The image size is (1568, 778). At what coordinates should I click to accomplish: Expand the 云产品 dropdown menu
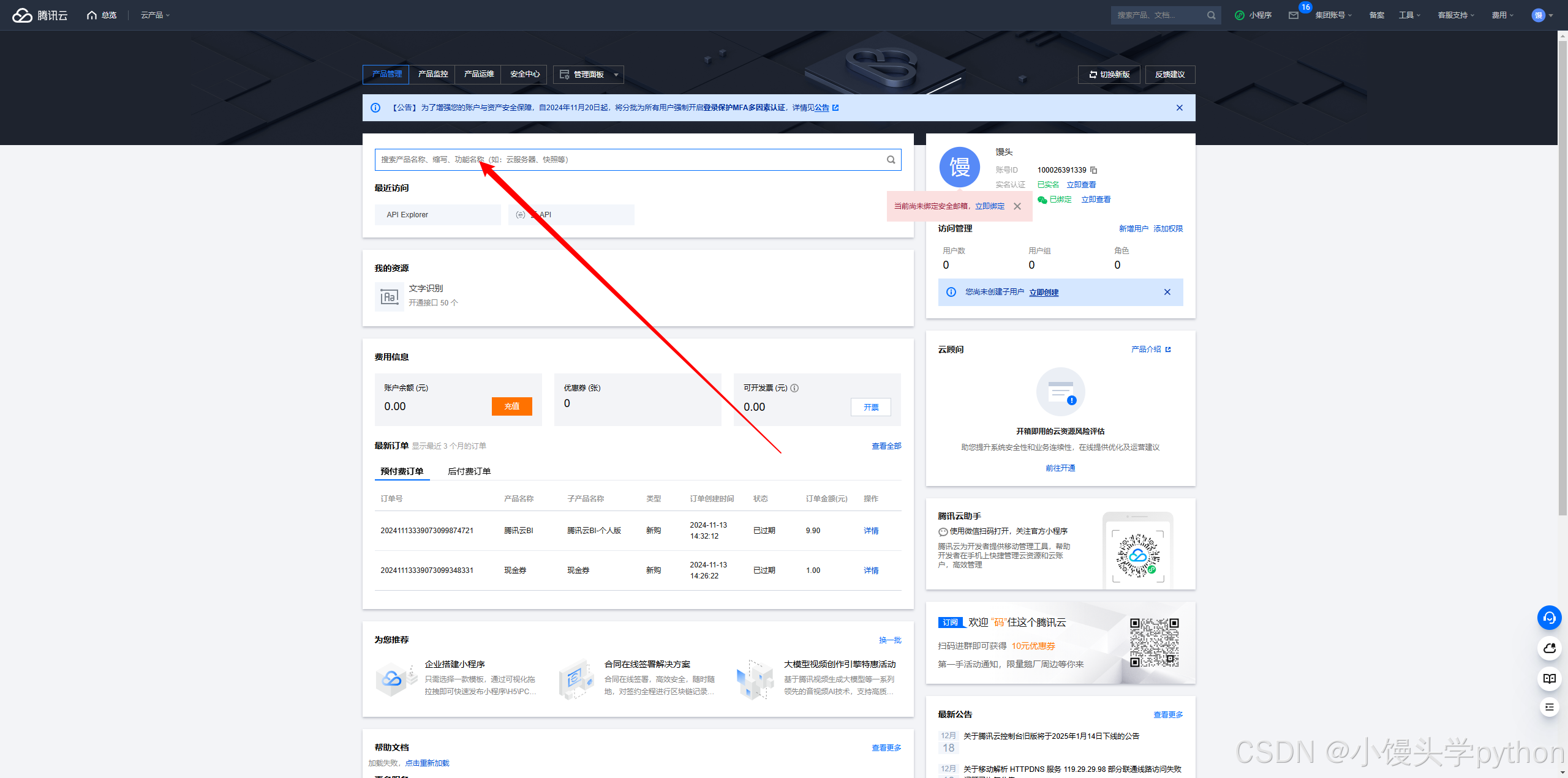click(x=155, y=15)
